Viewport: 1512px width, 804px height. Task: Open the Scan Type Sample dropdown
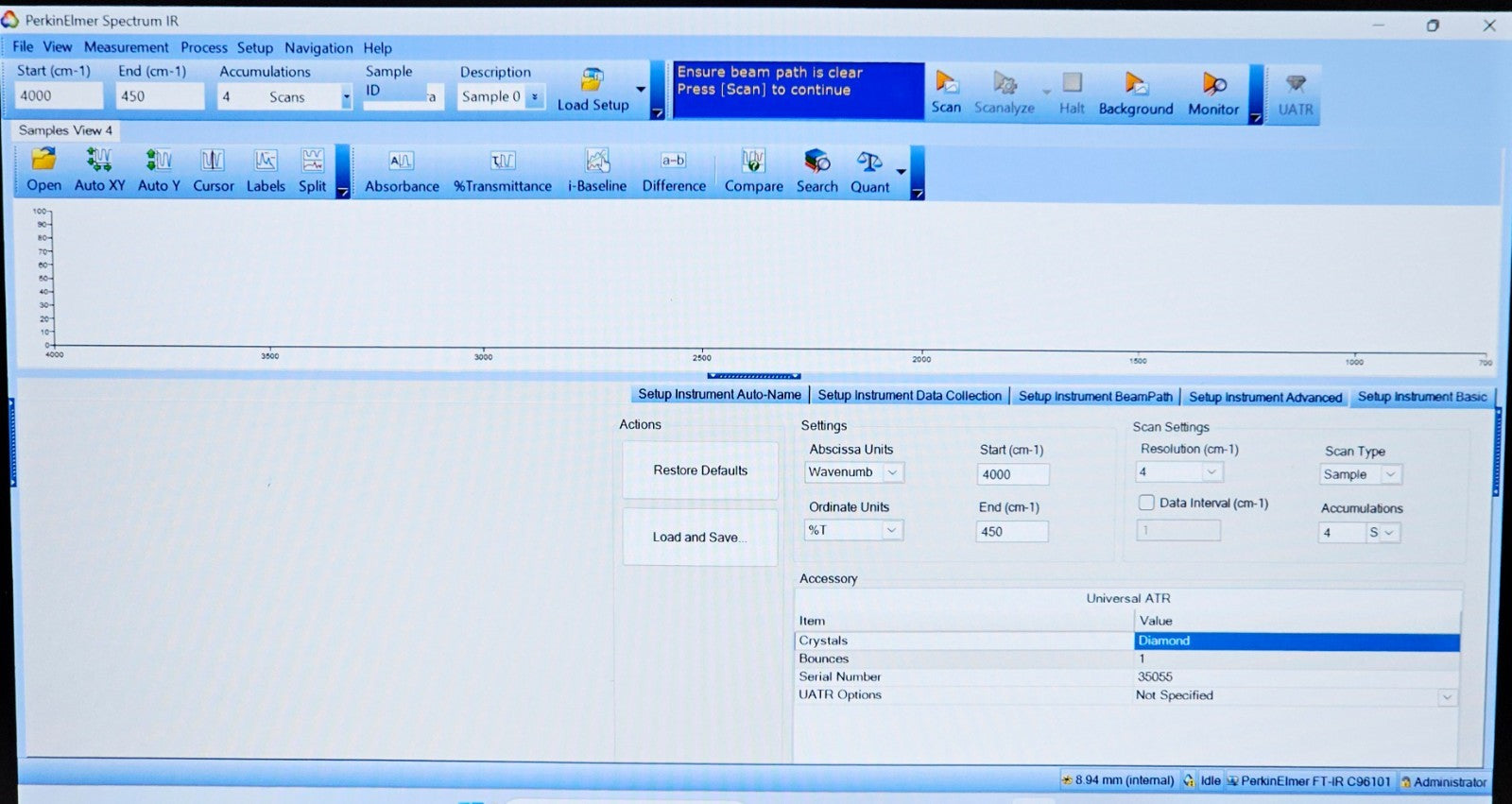pos(1391,474)
